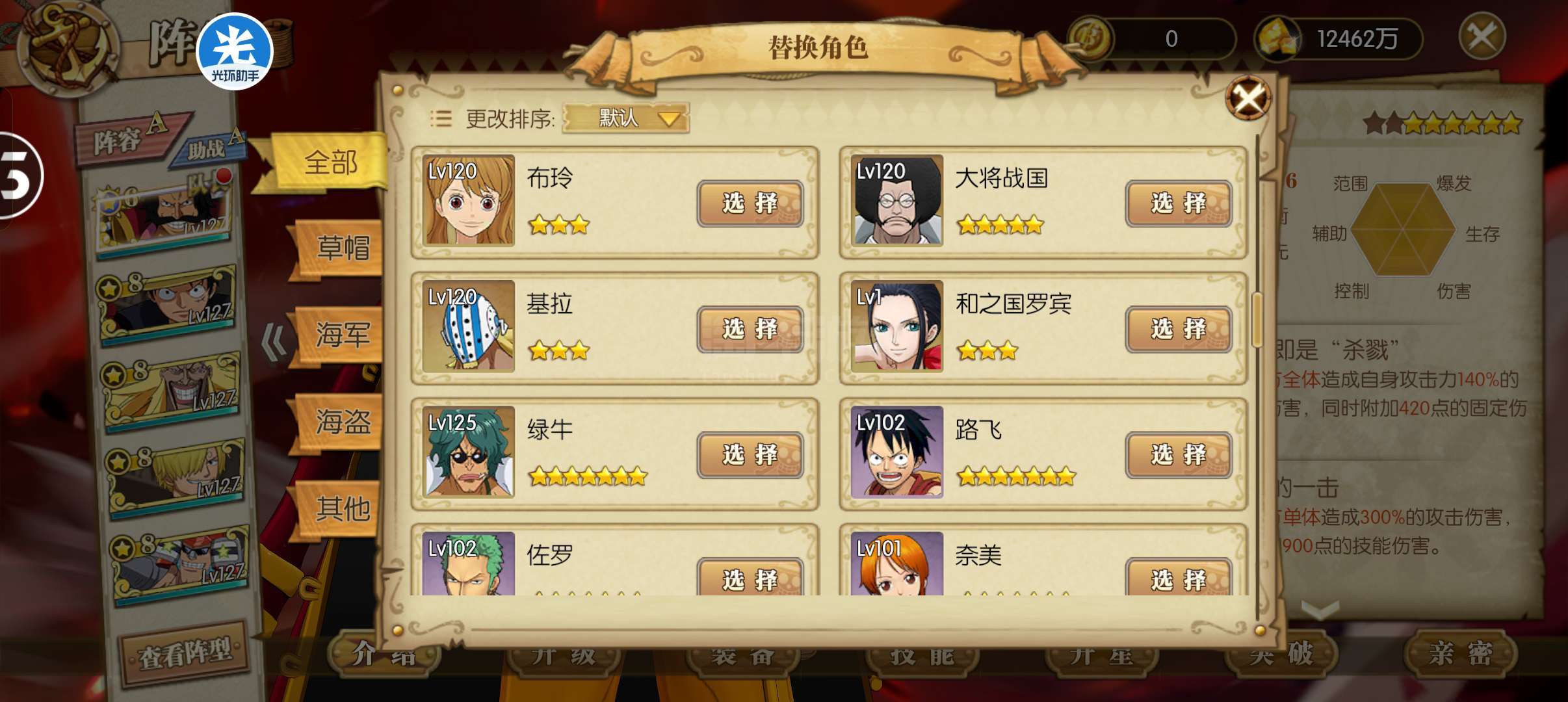The image size is (1568, 702).
Task: Click the character list scrollbar handle
Action: (1257, 320)
